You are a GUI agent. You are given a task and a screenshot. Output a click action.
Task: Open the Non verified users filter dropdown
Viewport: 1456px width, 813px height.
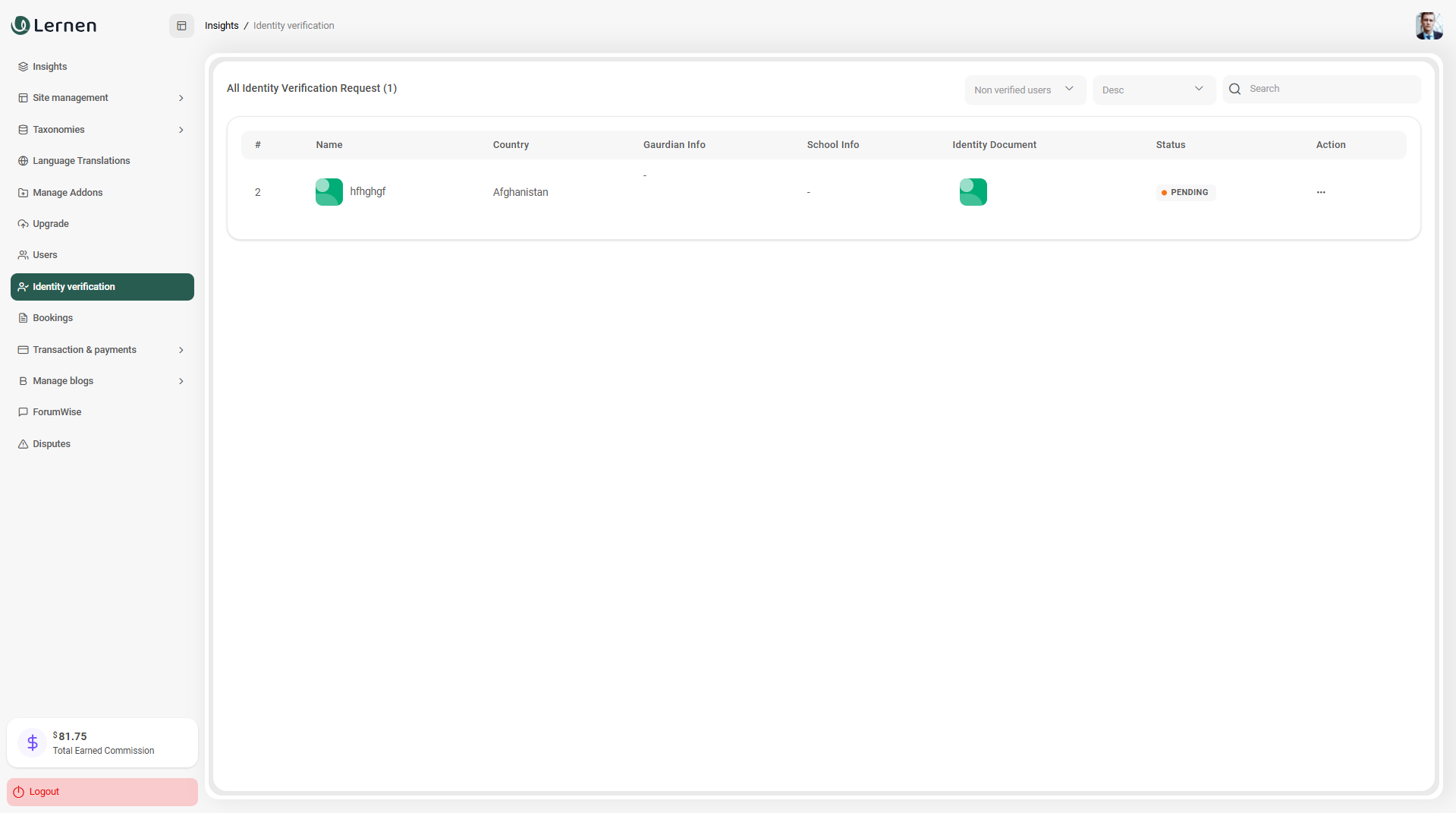pos(1024,90)
